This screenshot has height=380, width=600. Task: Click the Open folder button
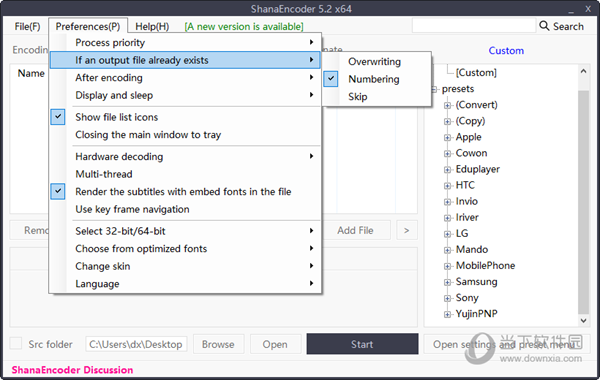coord(275,344)
